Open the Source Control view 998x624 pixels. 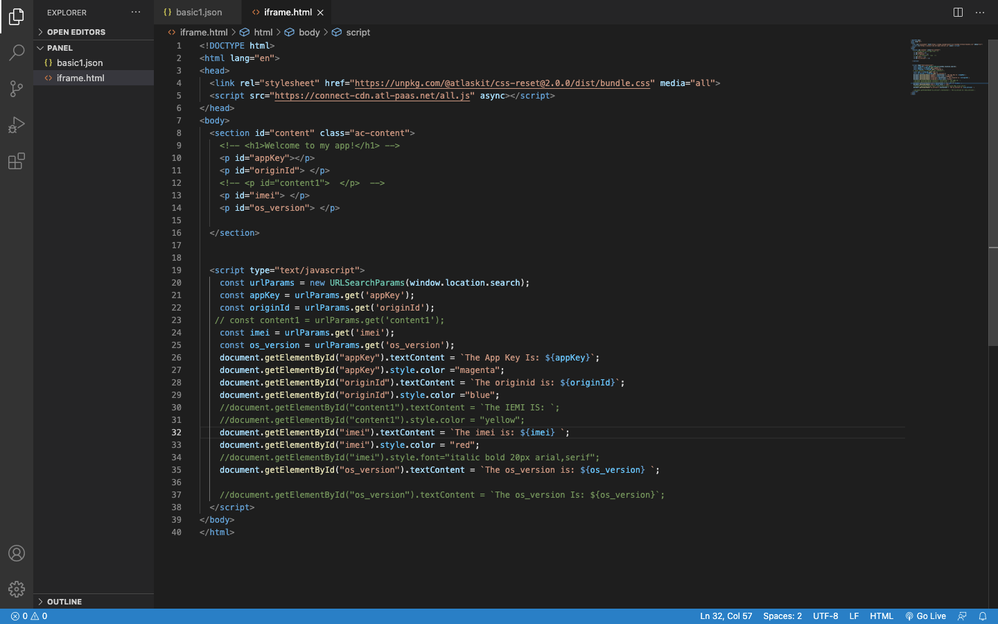click(x=15, y=89)
